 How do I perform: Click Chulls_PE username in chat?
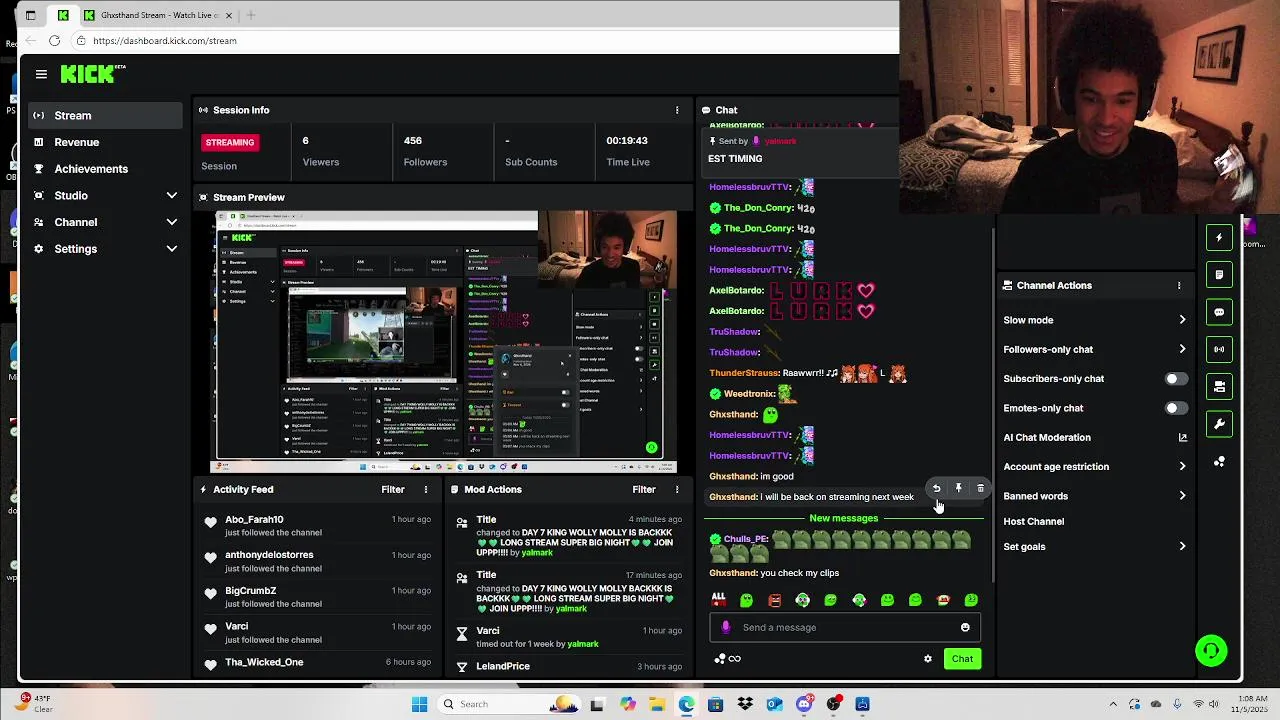[x=745, y=539]
